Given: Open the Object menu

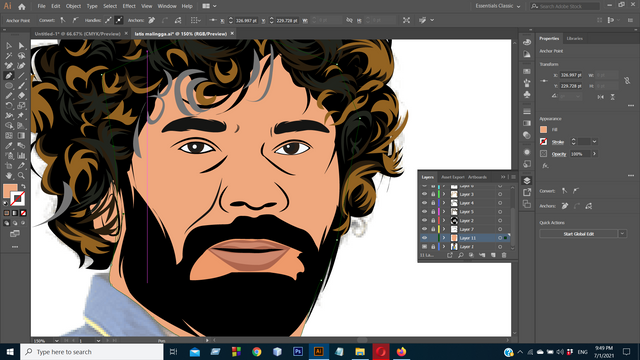Looking at the screenshot, I should click(73, 6).
